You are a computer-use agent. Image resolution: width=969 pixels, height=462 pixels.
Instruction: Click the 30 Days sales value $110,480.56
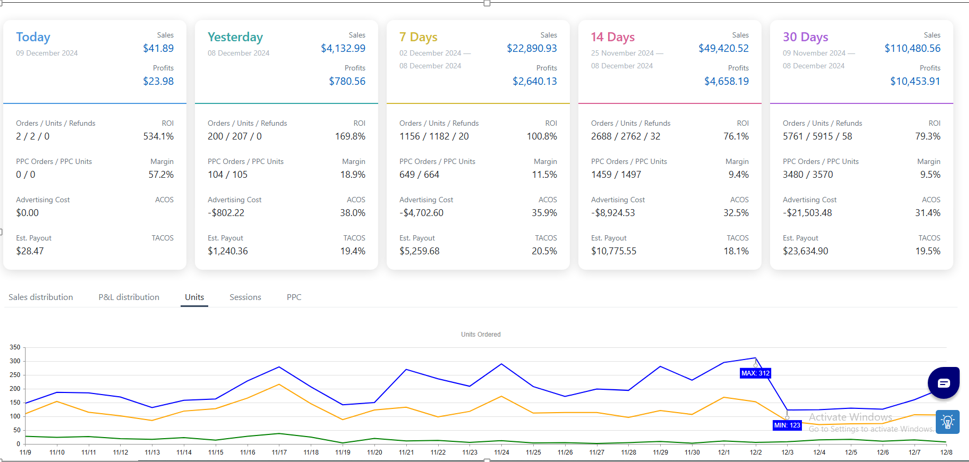(x=912, y=48)
